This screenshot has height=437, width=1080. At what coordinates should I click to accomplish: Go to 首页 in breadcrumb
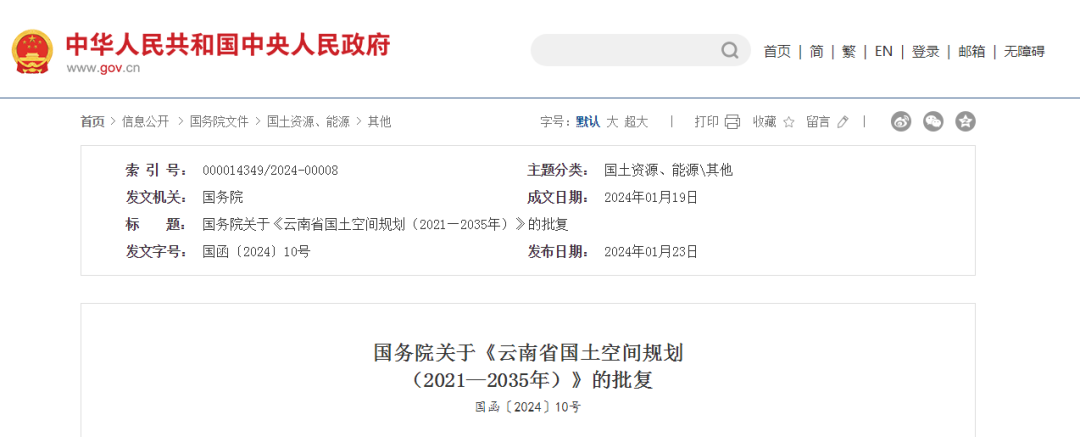click(92, 122)
